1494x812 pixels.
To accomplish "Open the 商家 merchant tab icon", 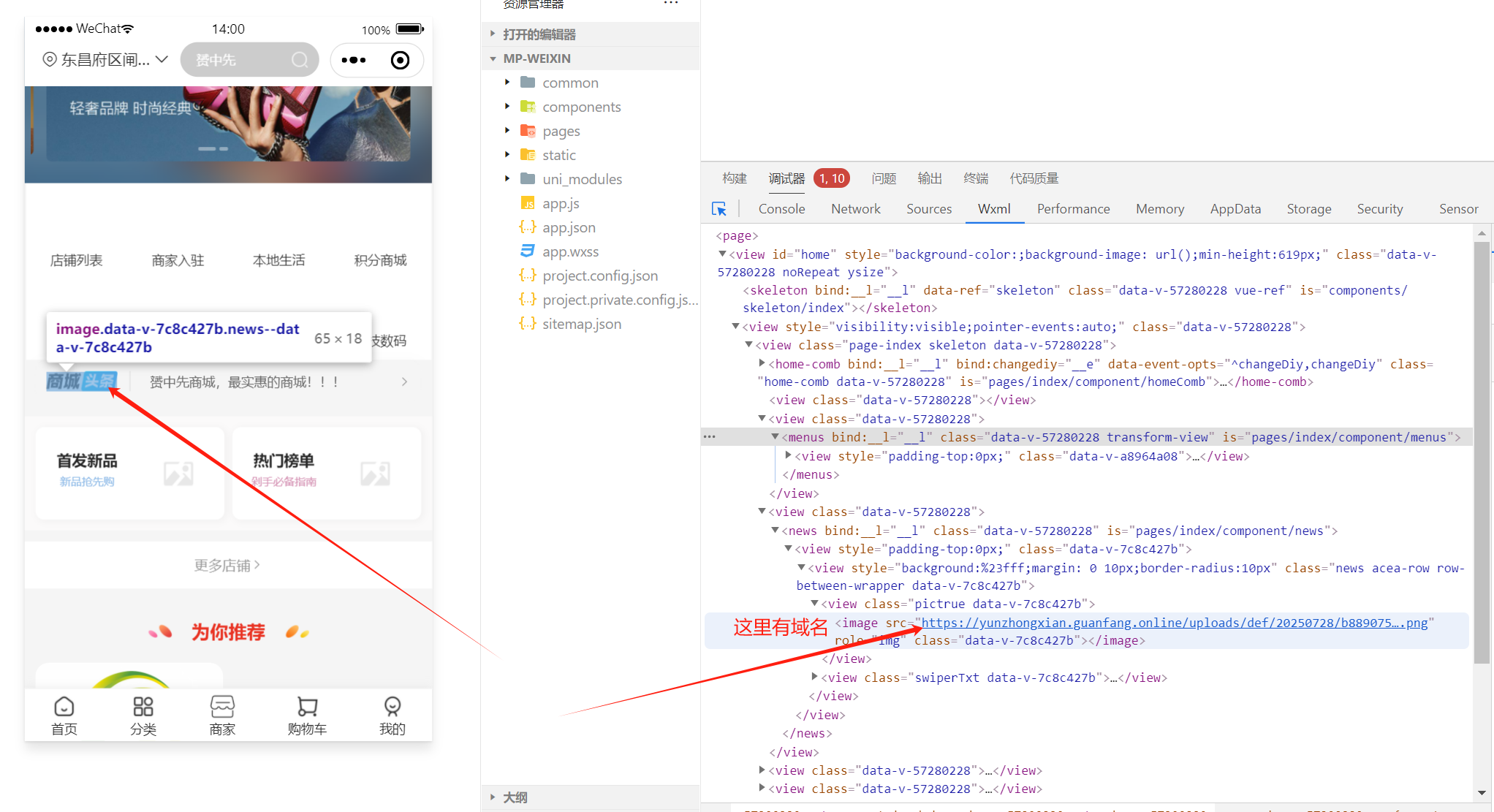I will coord(222,706).
